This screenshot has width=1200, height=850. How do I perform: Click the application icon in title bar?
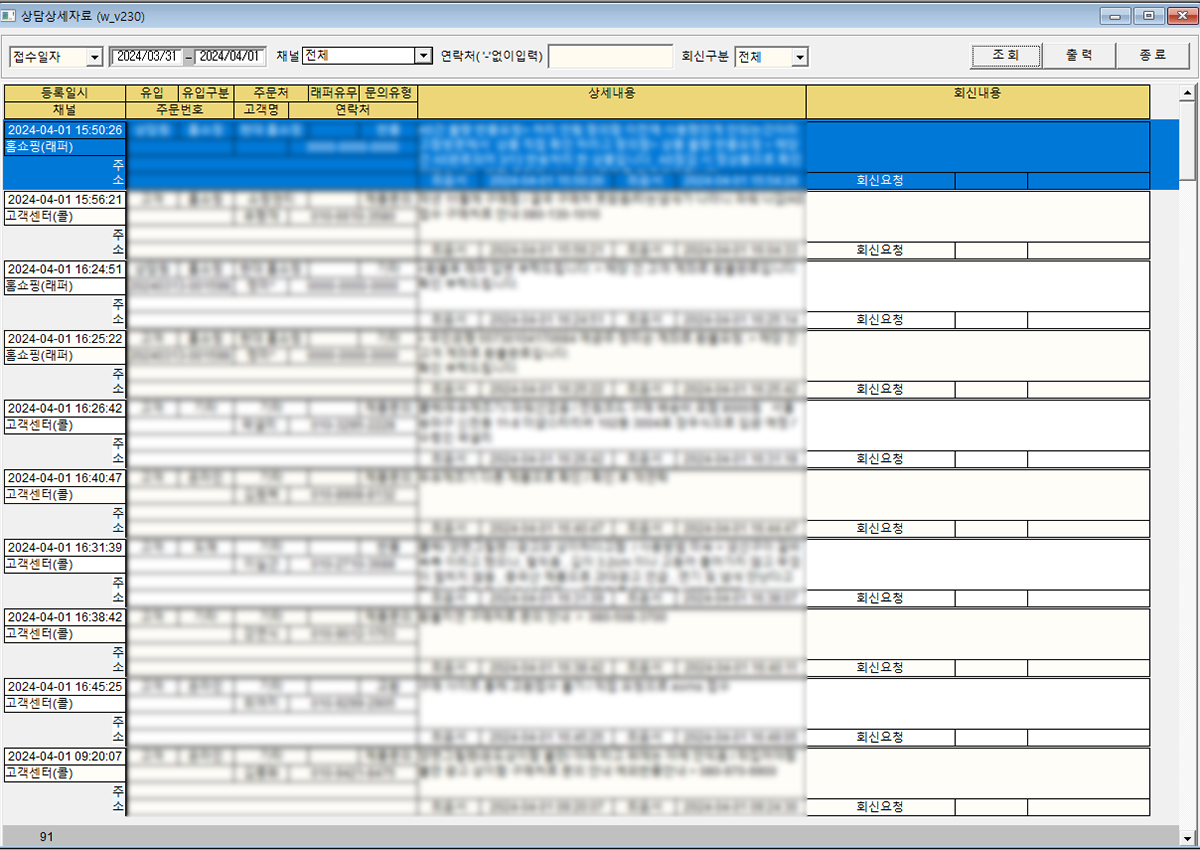(x=10, y=16)
